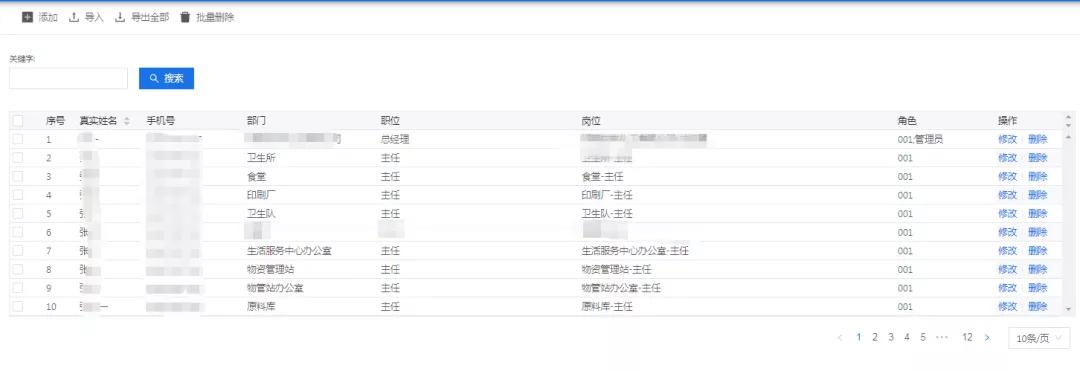This screenshot has width=1080, height=371.
Task: Expand more pages via the ellipsis
Action: click(x=942, y=337)
